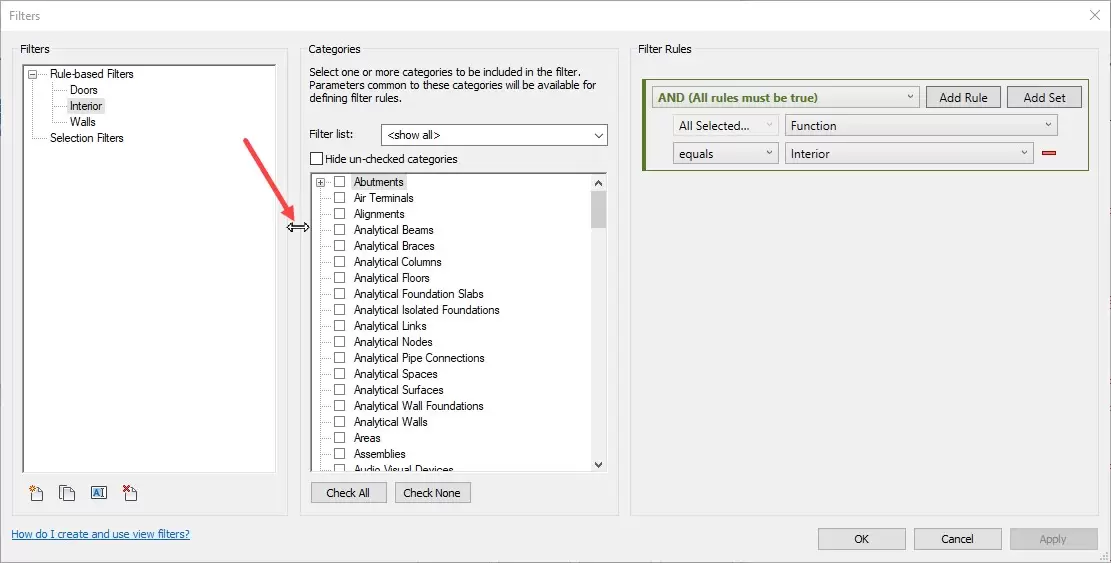Open the Function parameter combo box

coord(921,126)
